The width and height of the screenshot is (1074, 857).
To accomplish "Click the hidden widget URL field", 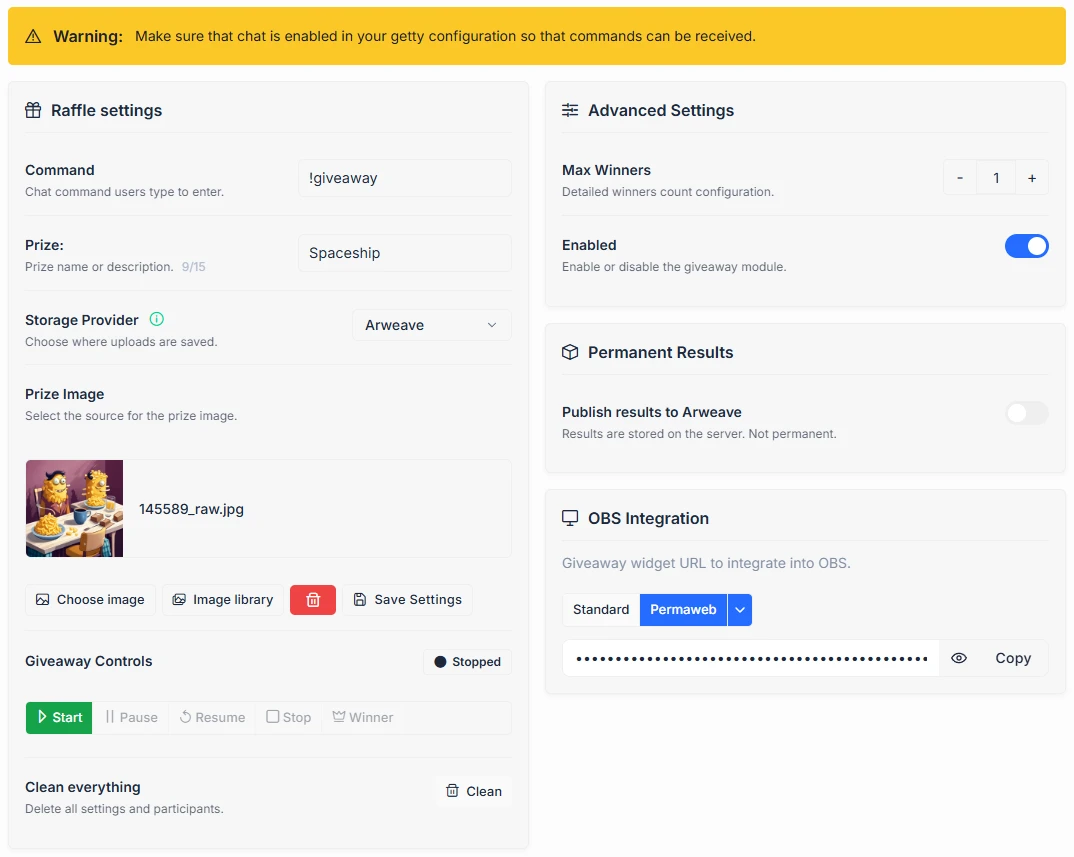I will click(751, 658).
